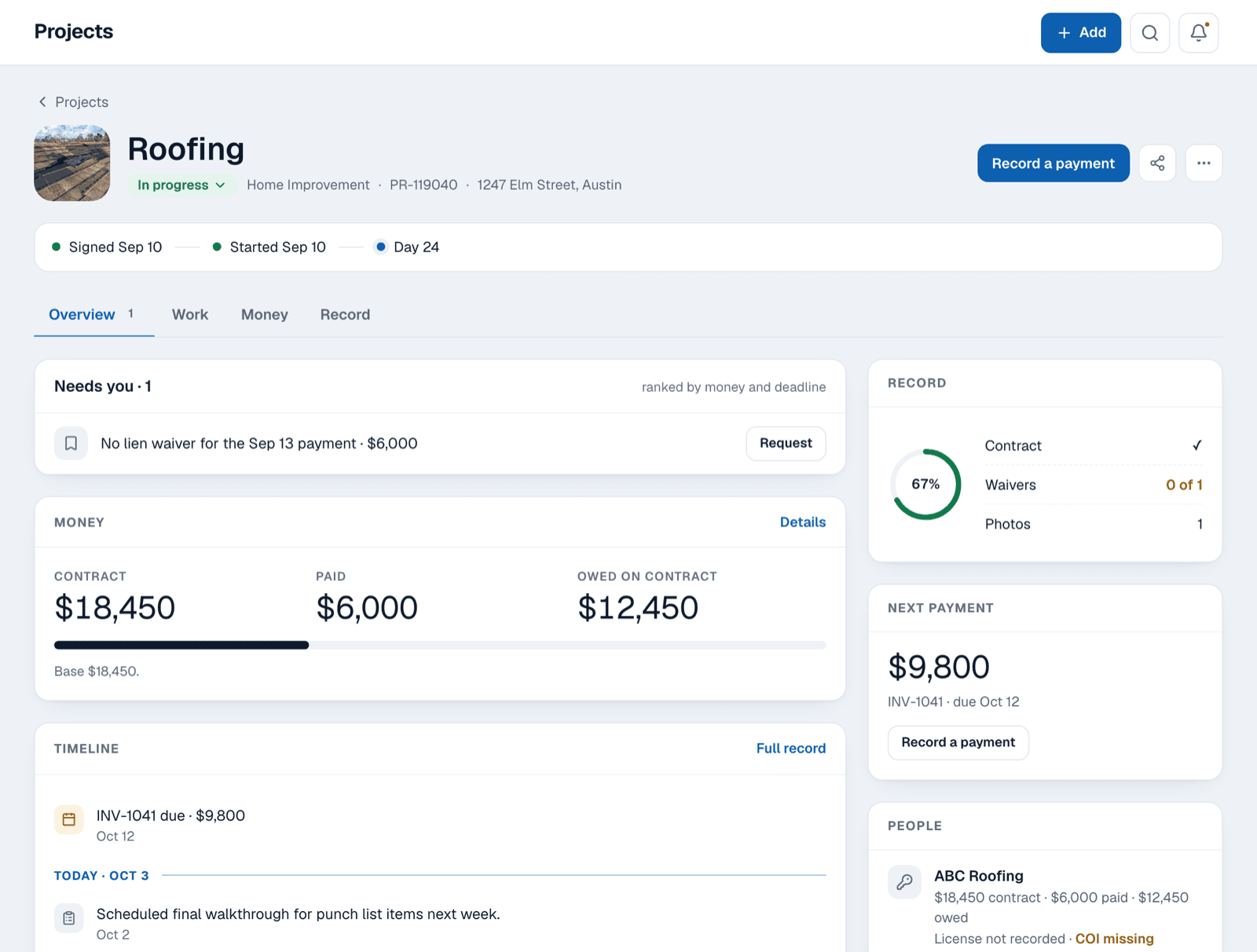The height and width of the screenshot is (952, 1257).
Task: Click the Signed Sep 10 milestone
Action: [107, 247]
